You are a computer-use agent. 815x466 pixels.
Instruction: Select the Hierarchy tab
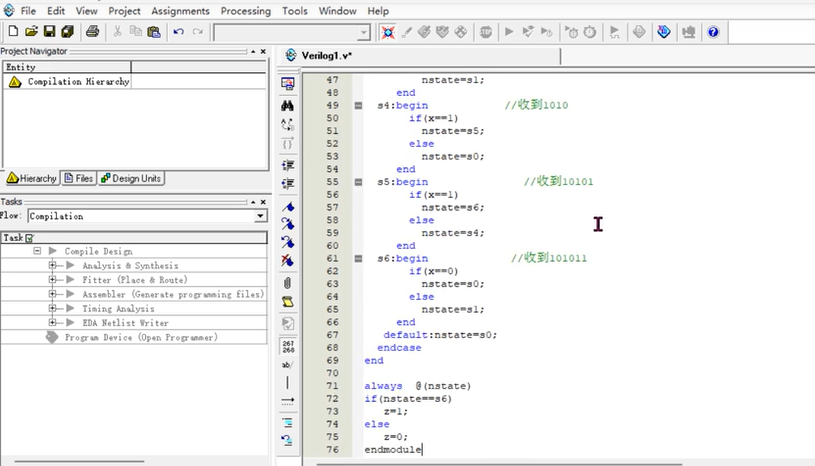click(x=31, y=179)
